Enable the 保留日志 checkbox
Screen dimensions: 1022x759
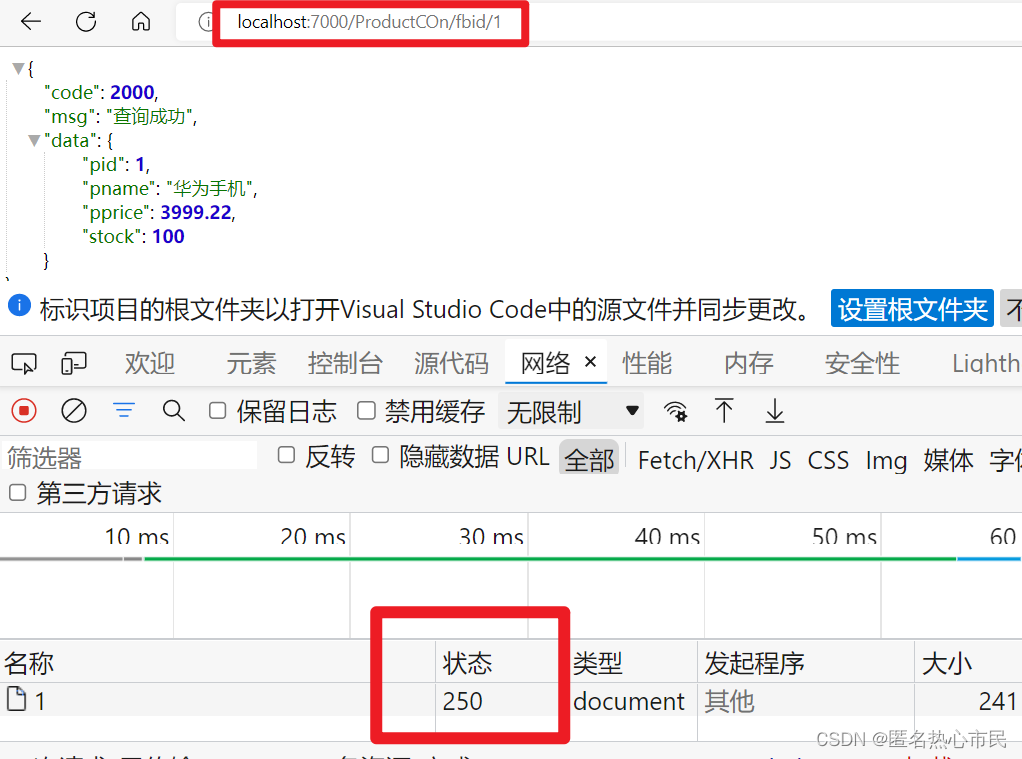[x=215, y=410]
